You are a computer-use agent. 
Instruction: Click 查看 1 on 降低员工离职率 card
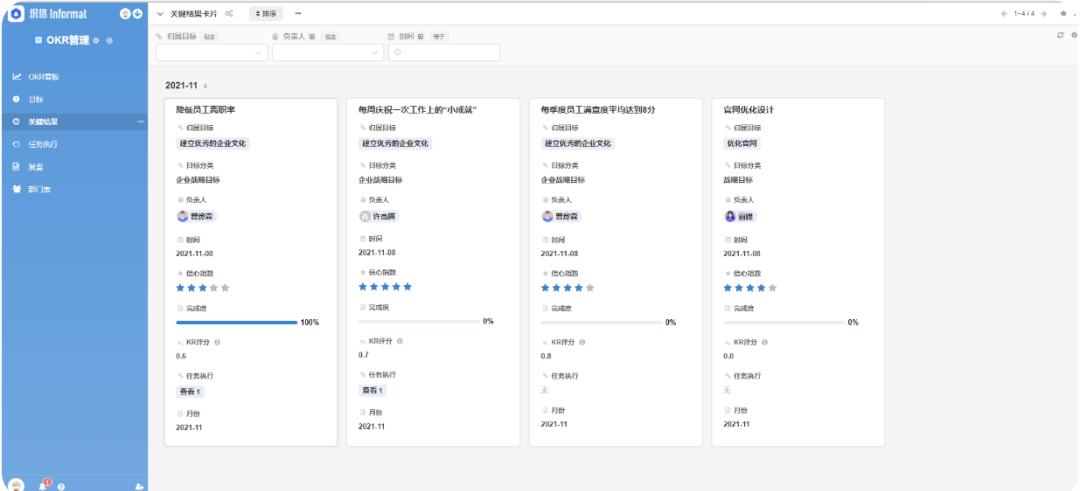190,392
